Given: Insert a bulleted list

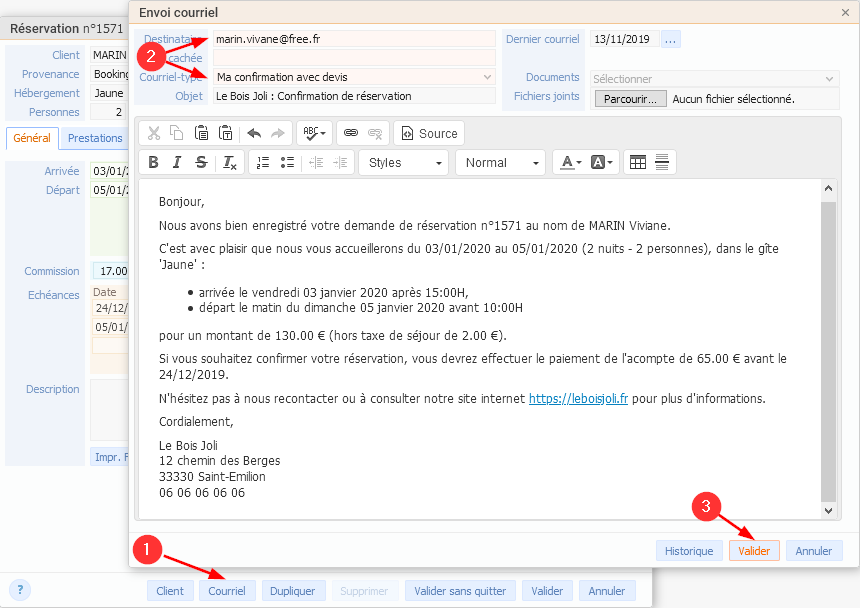Looking at the screenshot, I should [x=288, y=163].
